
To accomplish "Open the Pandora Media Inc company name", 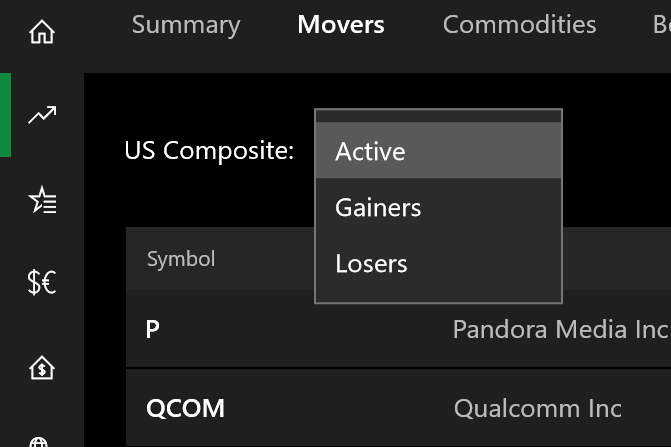I will click(561, 329).
